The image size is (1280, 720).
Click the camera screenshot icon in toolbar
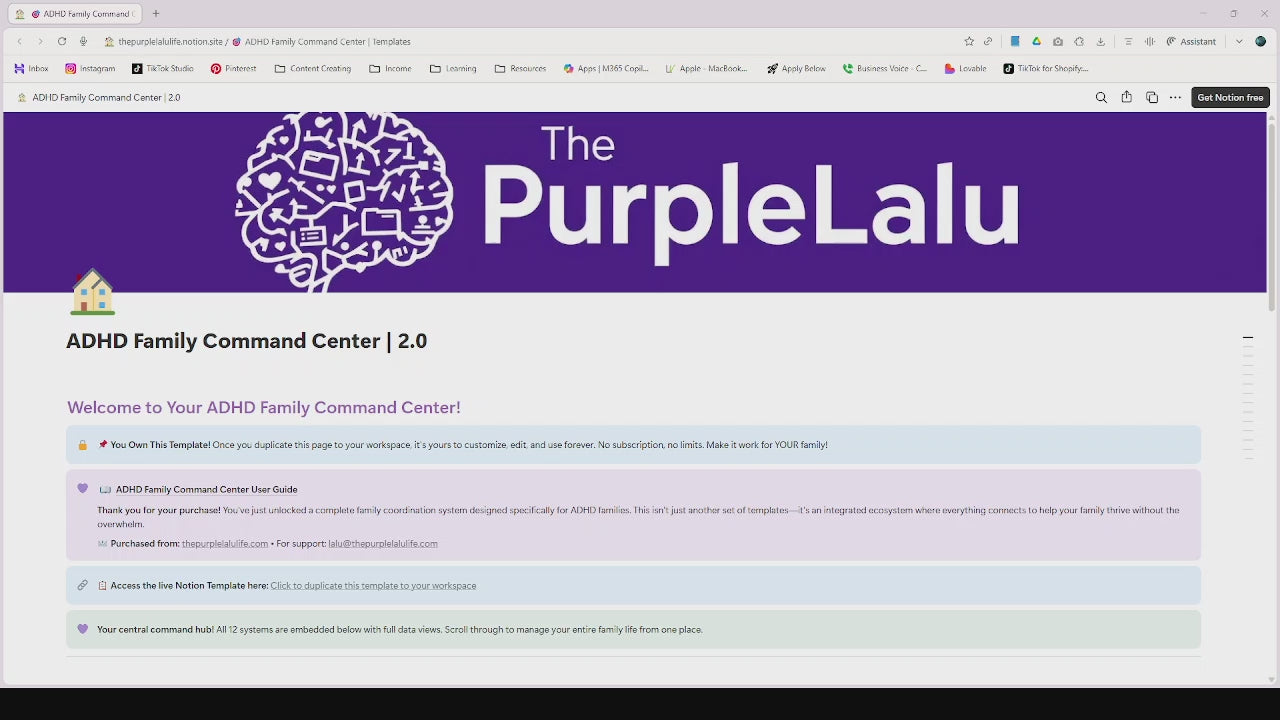point(1058,42)
